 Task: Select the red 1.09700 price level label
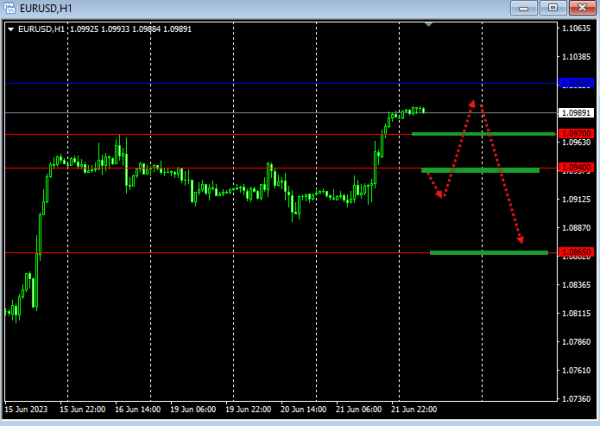tap(576, 134)
